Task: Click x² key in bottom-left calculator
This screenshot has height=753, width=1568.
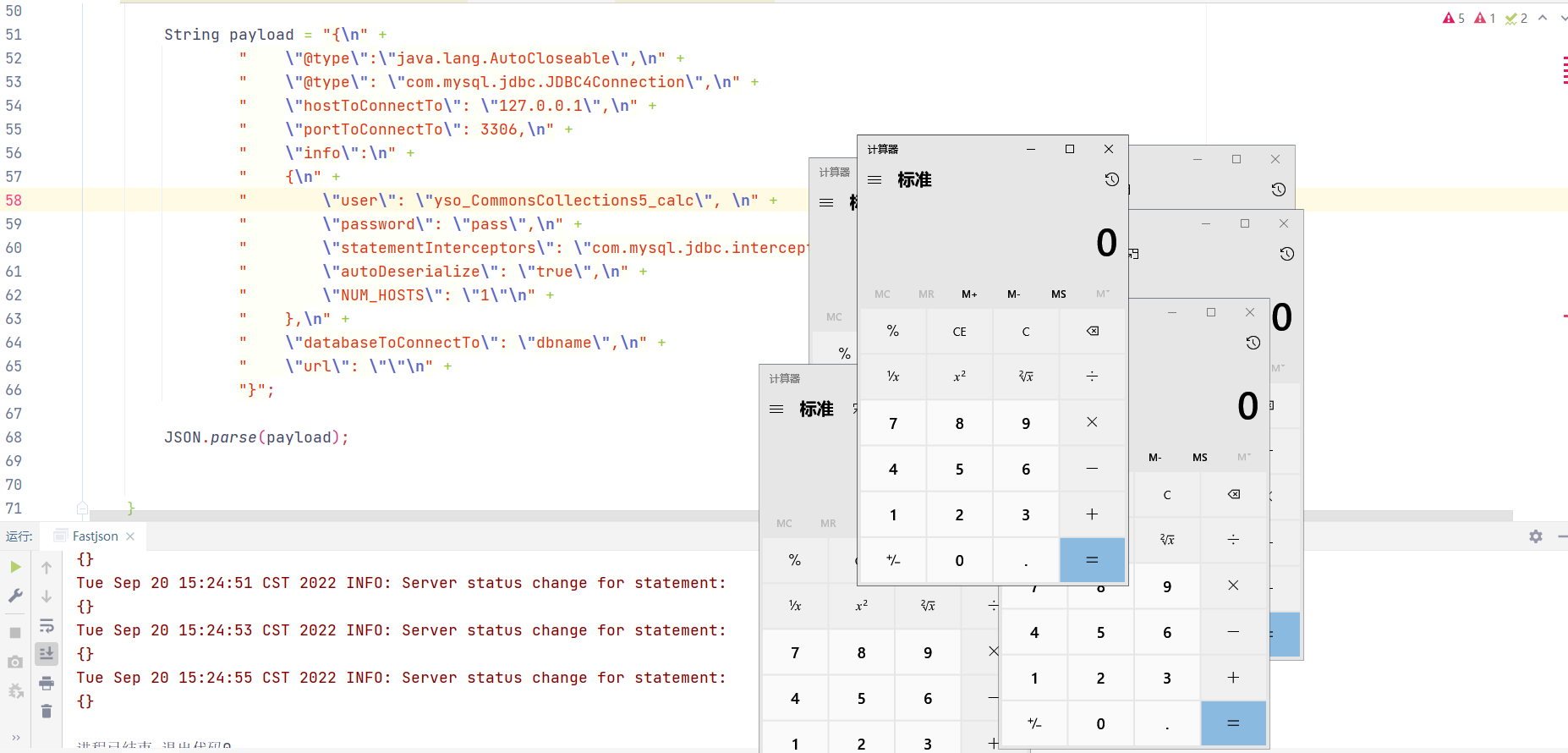Action: point(861,606)
